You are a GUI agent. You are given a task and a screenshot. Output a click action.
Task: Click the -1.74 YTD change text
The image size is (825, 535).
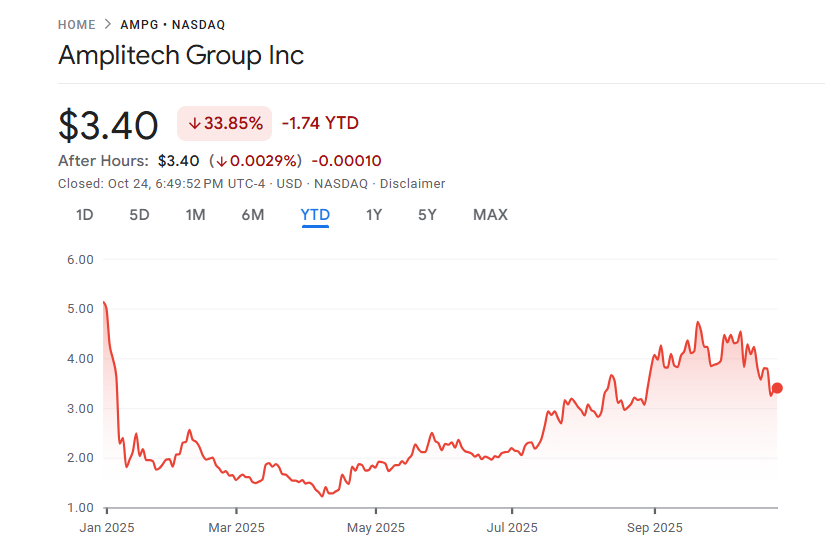click(x=320, y=123)
